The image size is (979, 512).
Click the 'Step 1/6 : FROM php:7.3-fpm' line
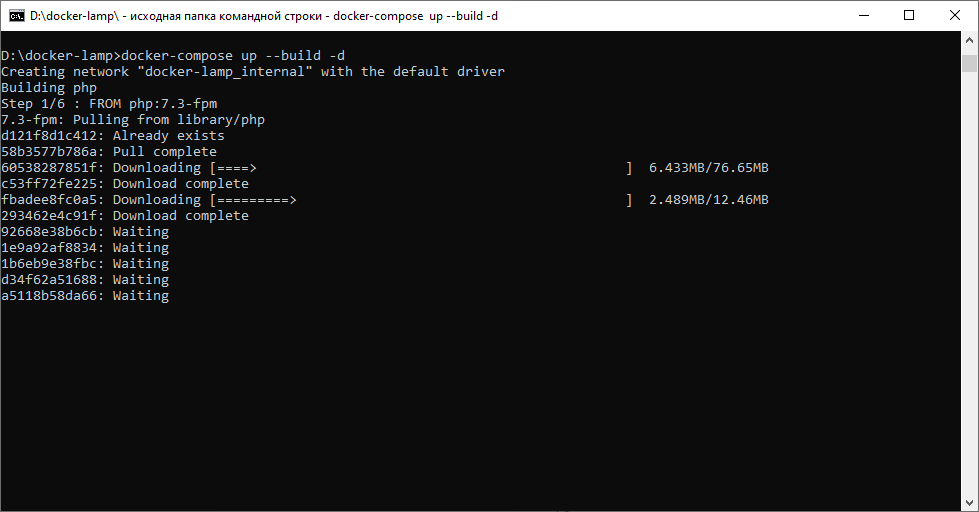click(x=109, y=104)
